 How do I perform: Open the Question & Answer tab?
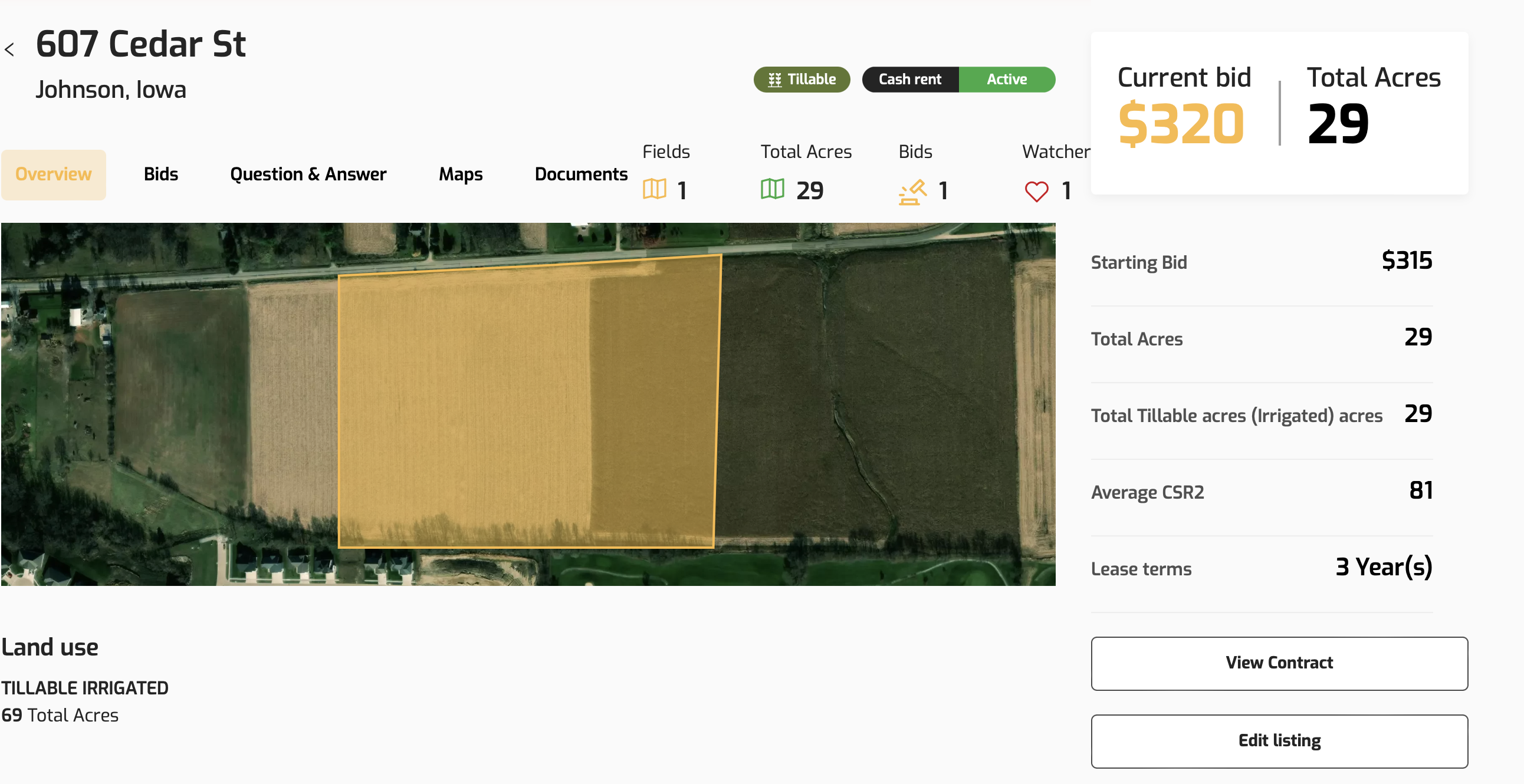[308, 174]
